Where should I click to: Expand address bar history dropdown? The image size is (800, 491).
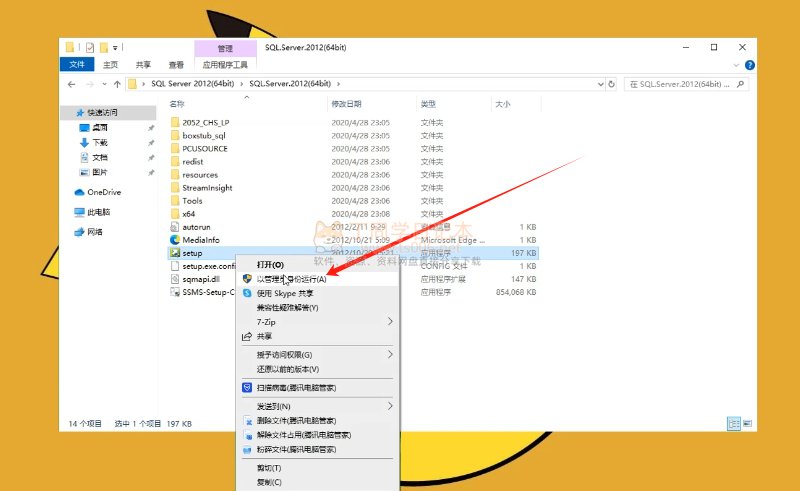tap(601, 84)
